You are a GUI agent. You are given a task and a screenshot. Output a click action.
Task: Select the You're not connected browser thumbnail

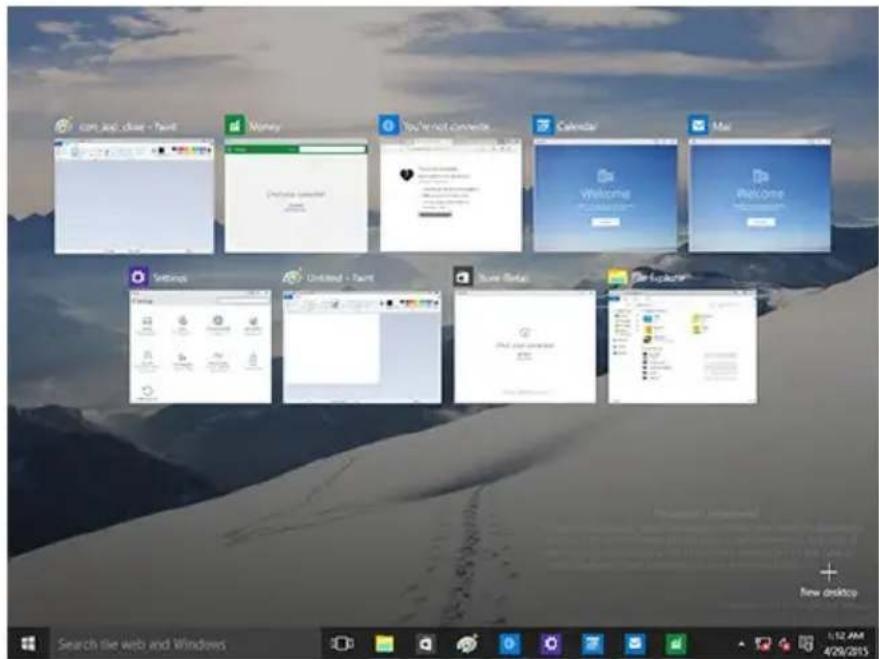click(451, 196)
